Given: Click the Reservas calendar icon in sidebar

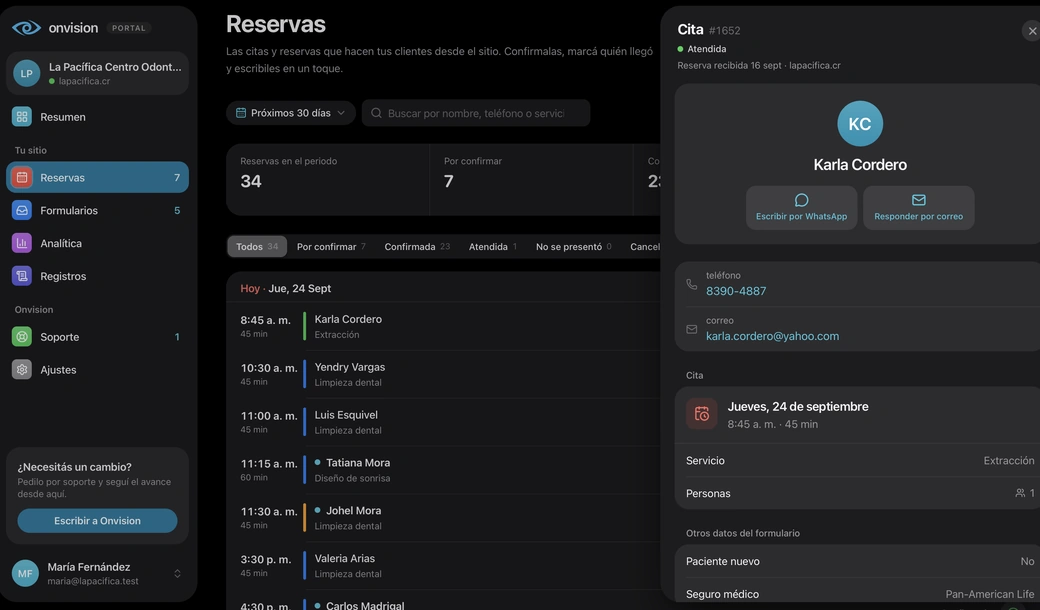Looking at the screenshot, I should (x=22, y=178).
